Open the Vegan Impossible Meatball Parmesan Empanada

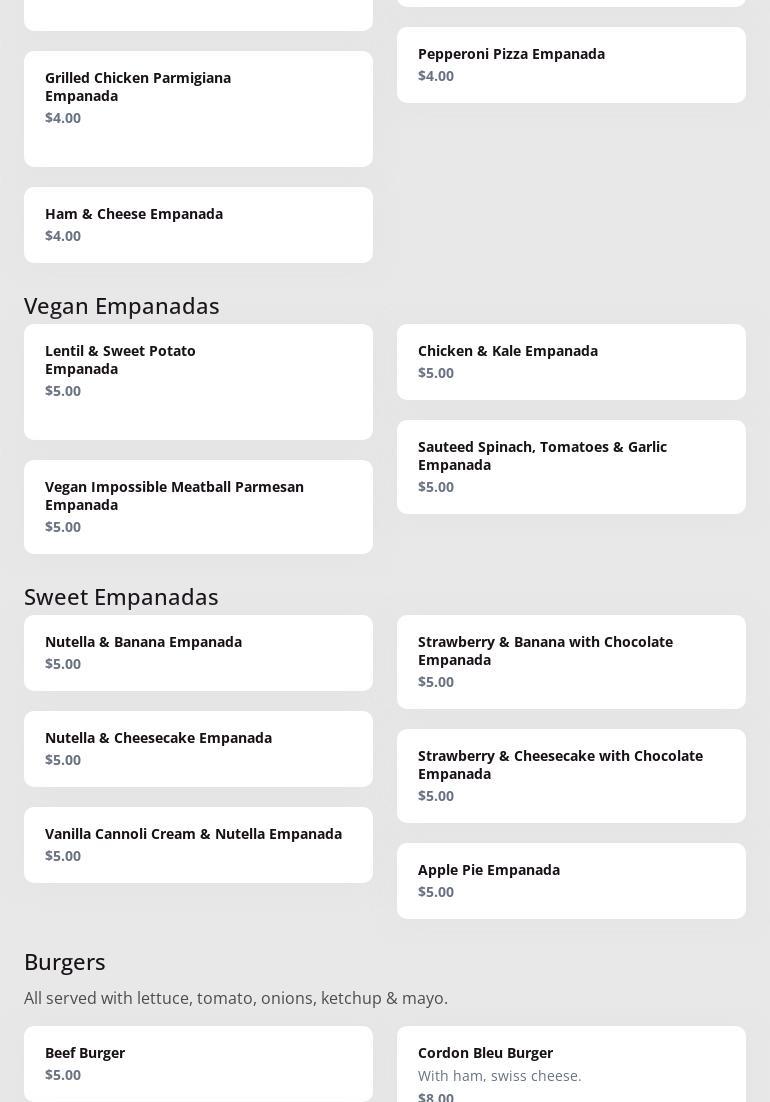coord(198,507)
